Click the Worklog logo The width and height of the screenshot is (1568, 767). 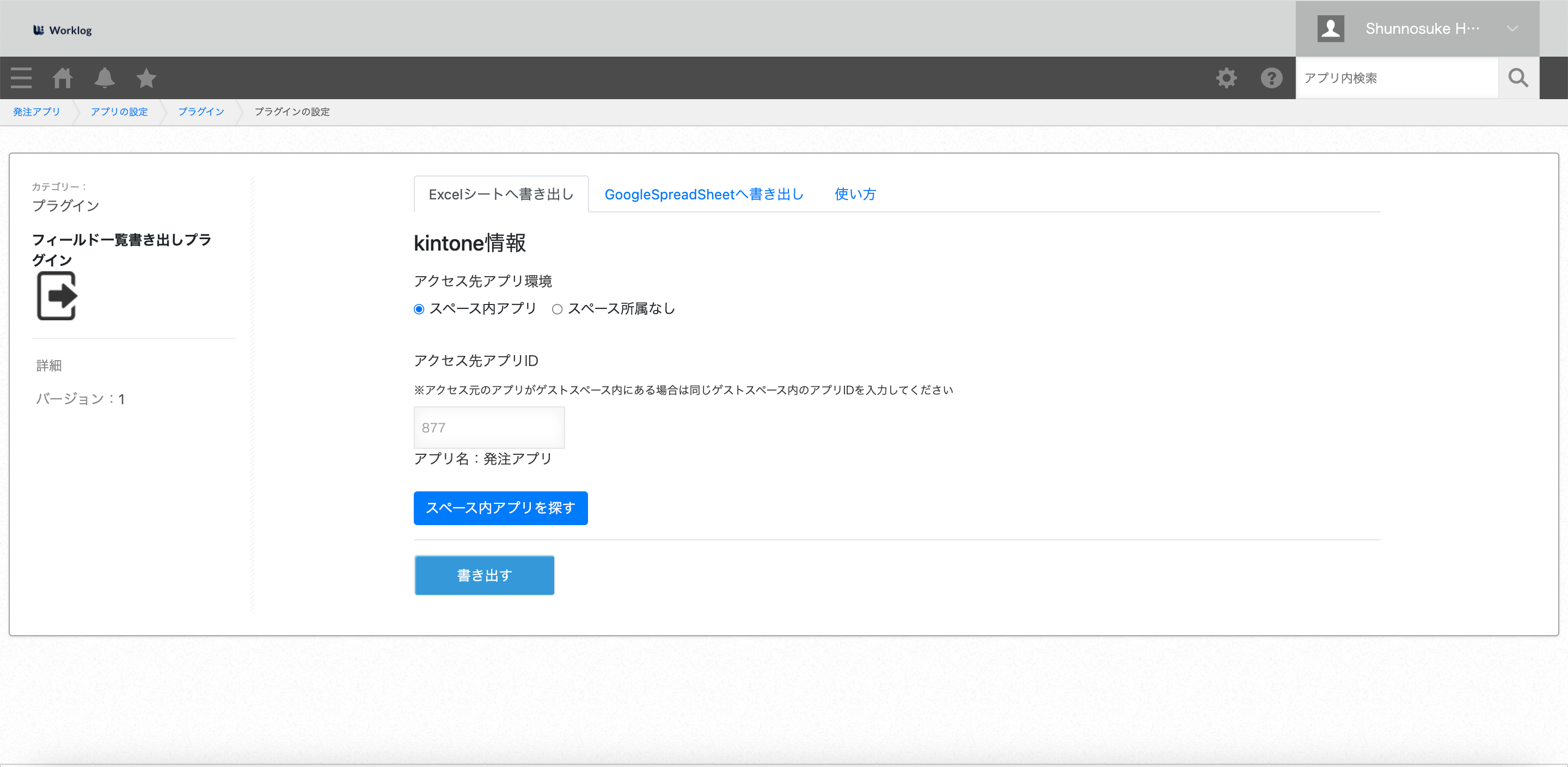pos(62,30)
